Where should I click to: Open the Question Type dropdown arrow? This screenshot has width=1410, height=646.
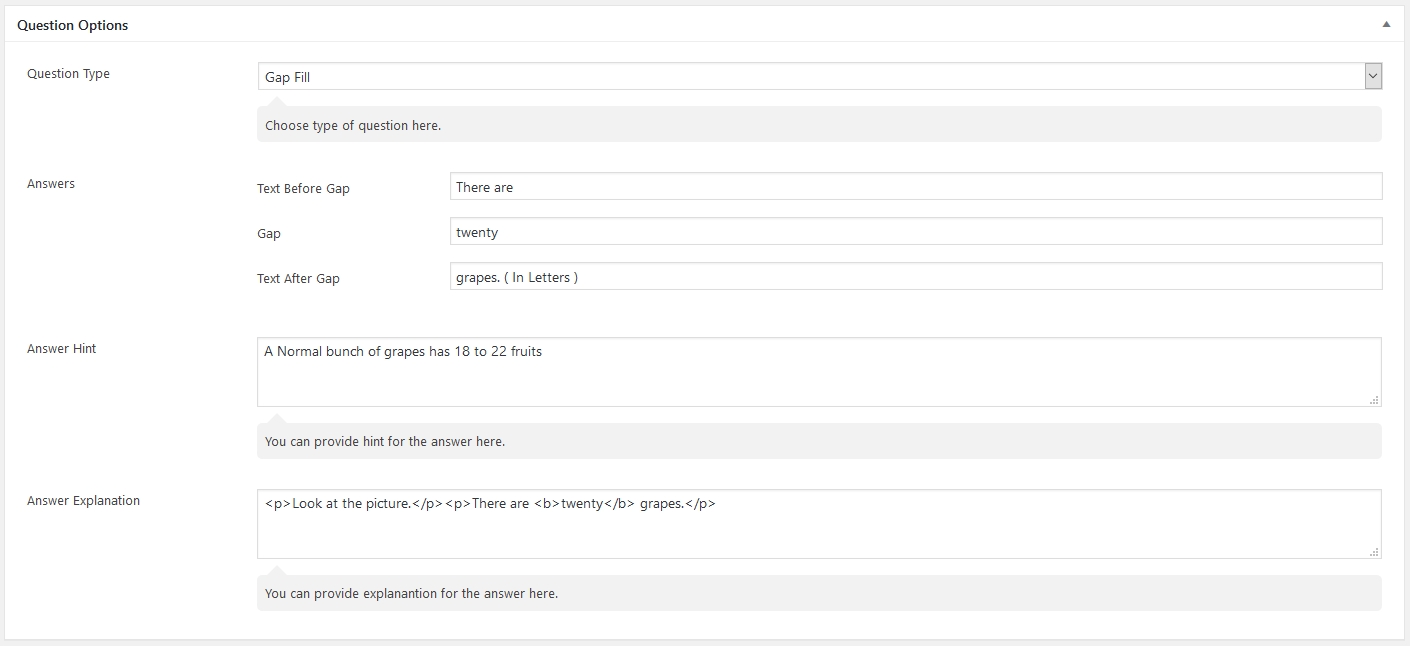(x=1373, y=76)
